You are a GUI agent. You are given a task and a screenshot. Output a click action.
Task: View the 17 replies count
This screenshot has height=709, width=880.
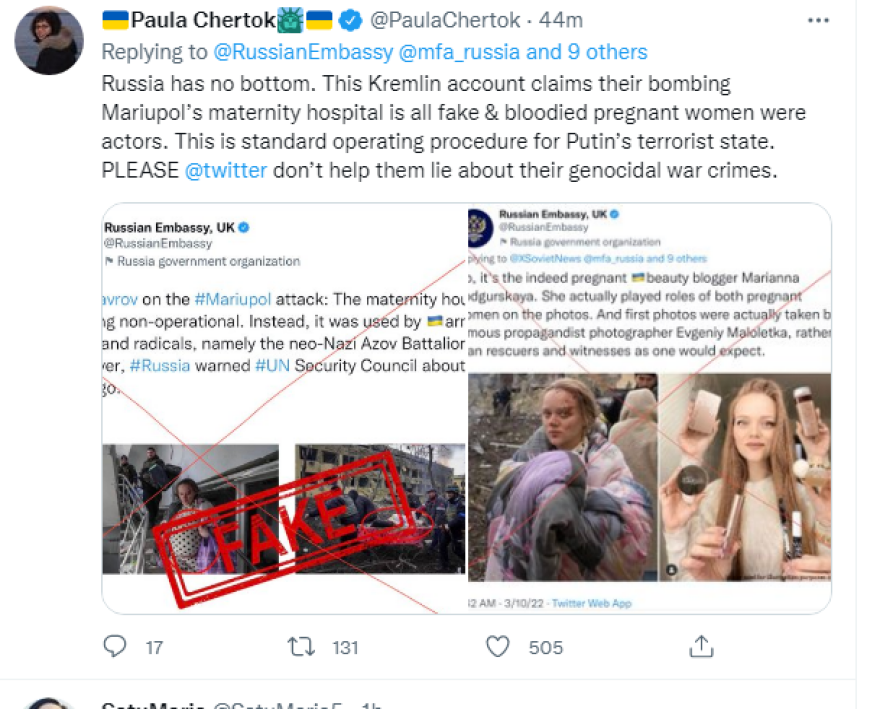[154, 648]
